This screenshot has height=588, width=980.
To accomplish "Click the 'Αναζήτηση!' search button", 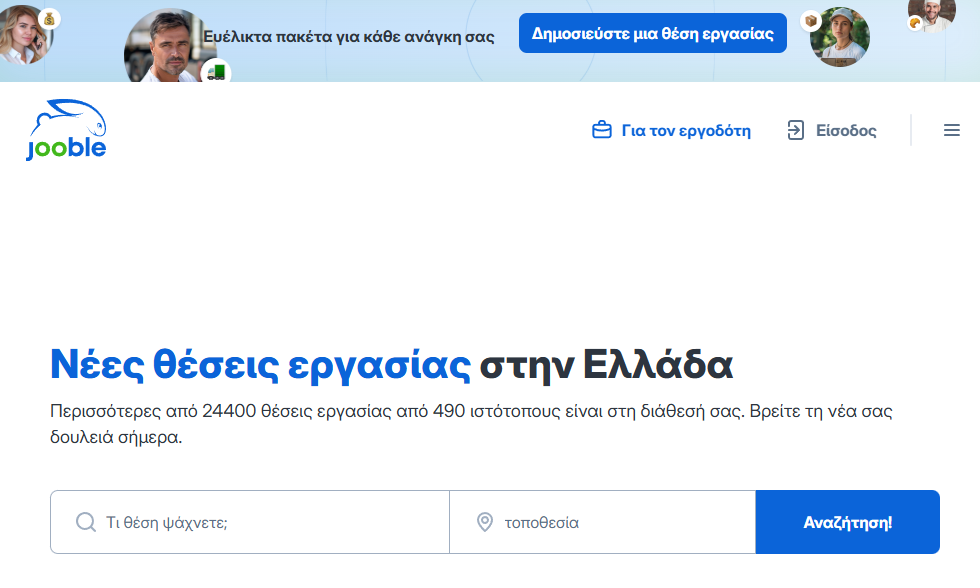I will coord(848,522).
